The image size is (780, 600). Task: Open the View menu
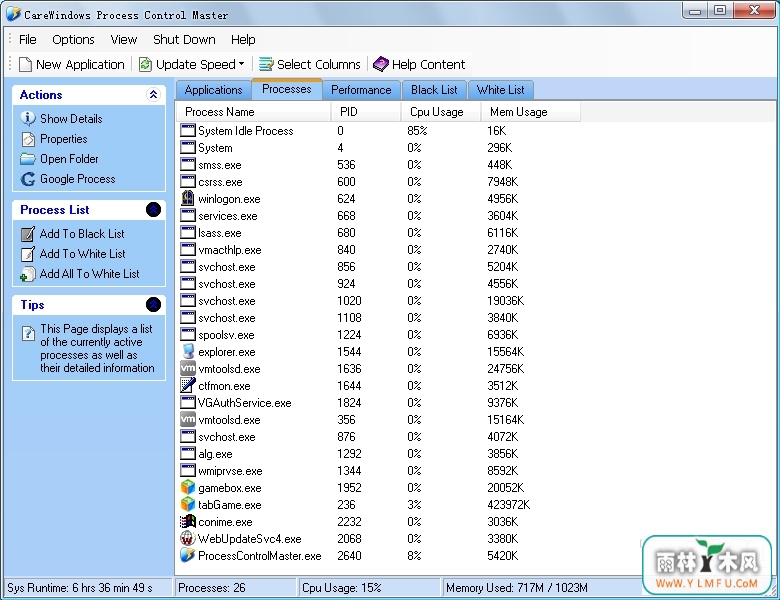click(123, 40)
